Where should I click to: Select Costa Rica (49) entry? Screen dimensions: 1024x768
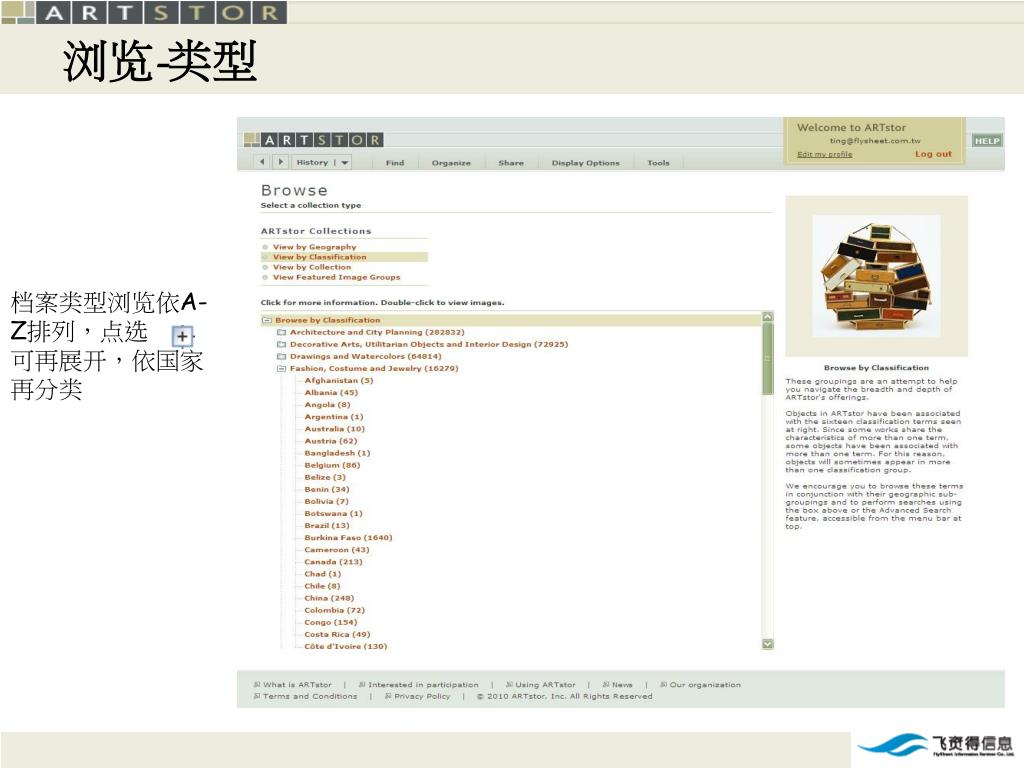coord(337,634)
